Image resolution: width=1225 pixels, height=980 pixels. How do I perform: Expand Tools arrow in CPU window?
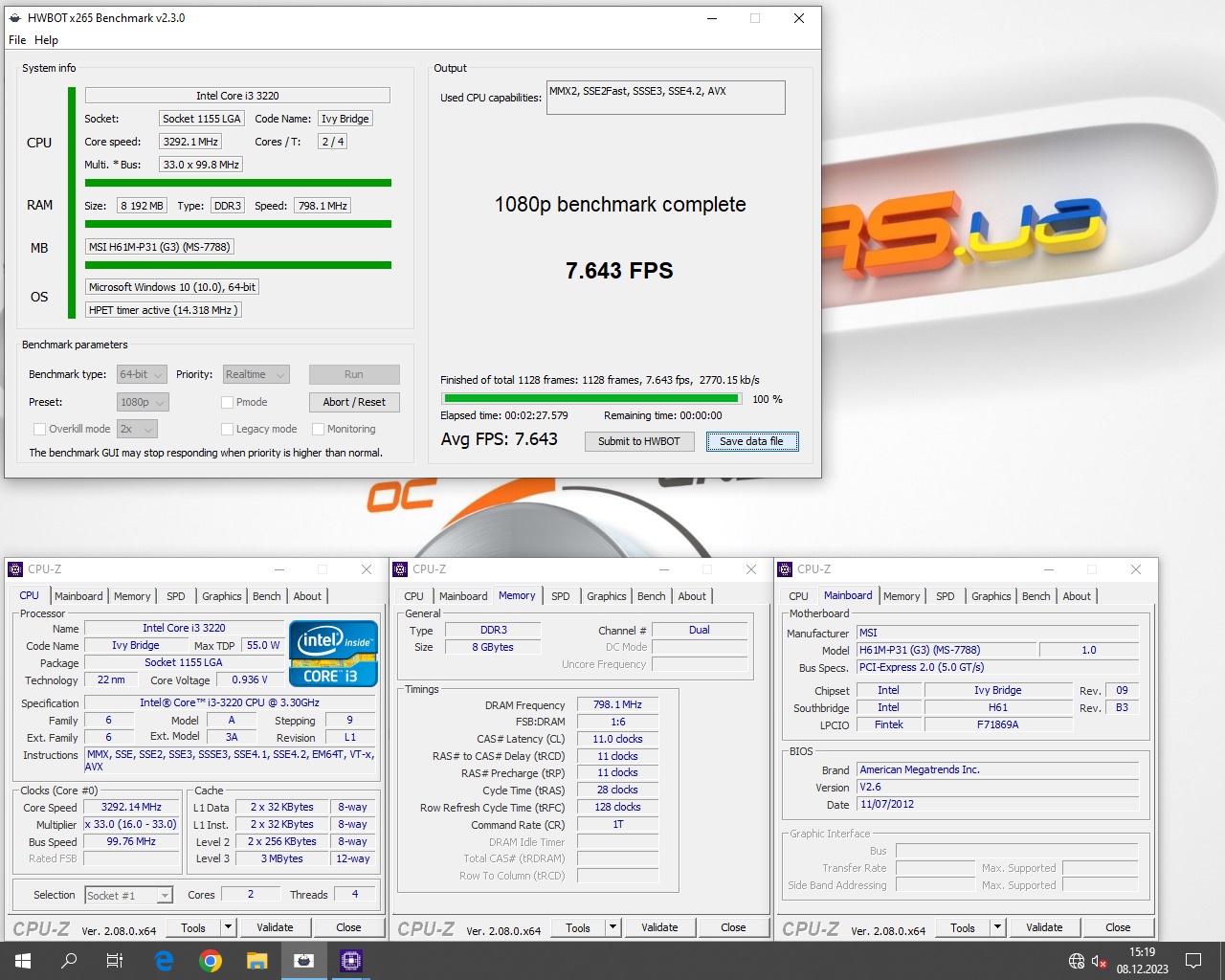pyautogui.click(x=228, y=927)
